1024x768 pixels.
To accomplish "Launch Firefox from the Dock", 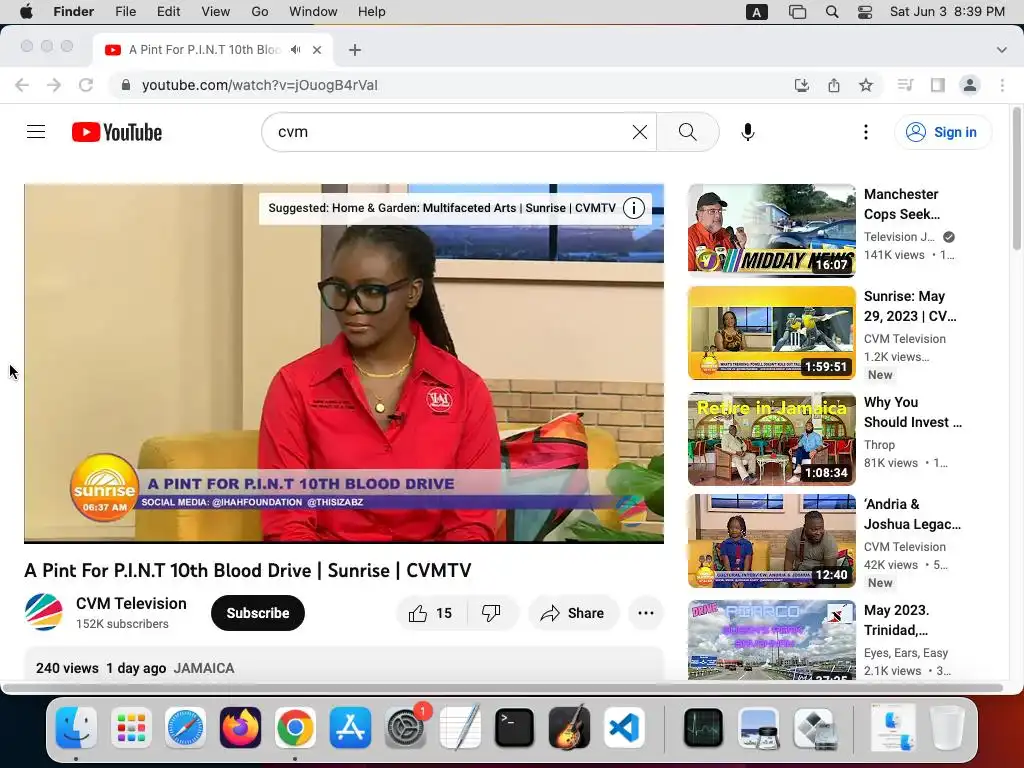I will click(x=240, y=727).
